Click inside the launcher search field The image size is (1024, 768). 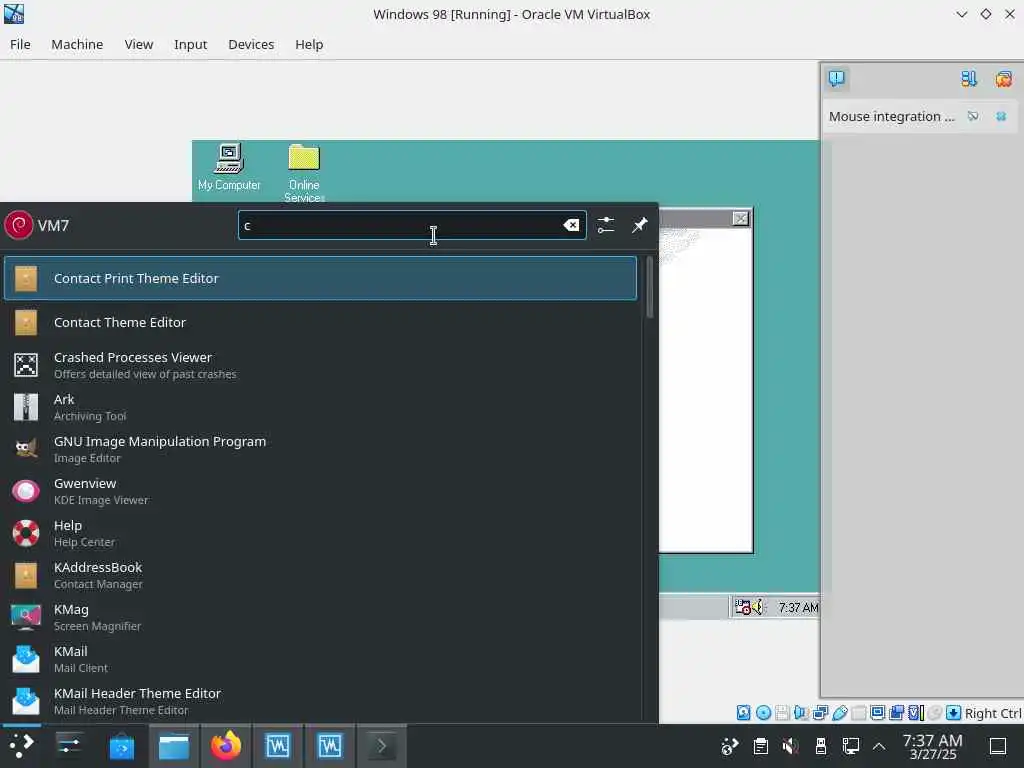tap(412, 225)
